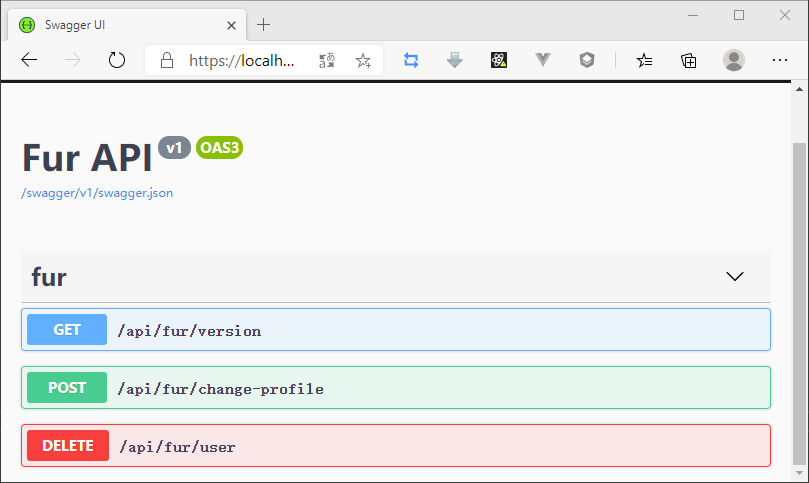Click the browser back arrow
Screen dimensions: 809x483
tap(29, 60)
